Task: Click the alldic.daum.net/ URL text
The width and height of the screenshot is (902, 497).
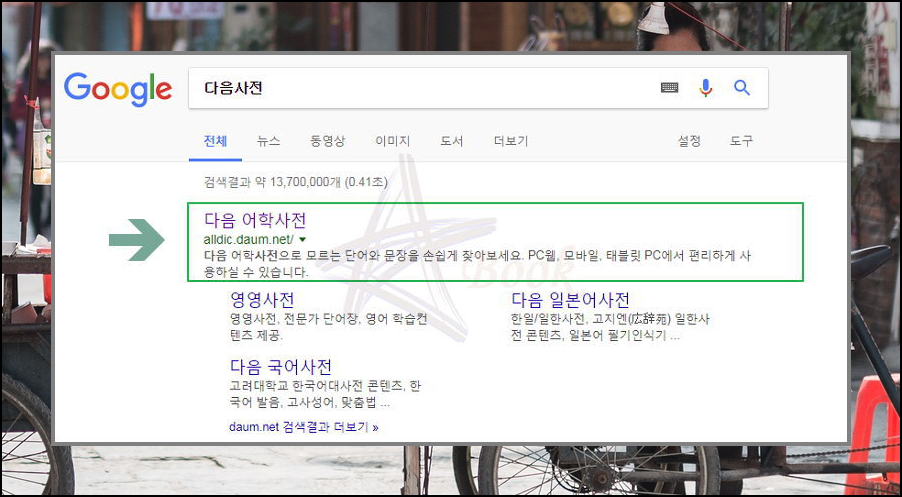Action: [249, 239]
